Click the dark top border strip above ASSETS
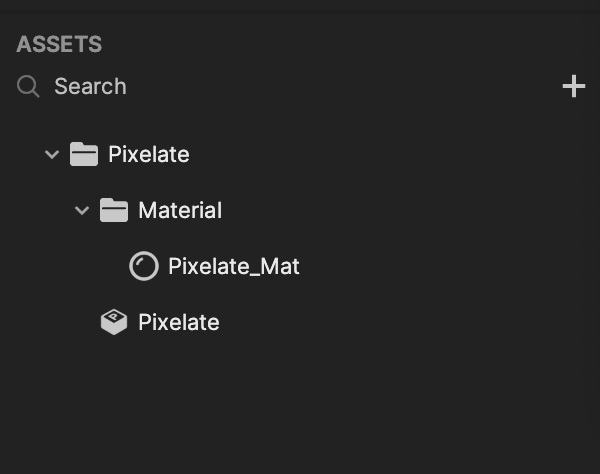Viewport: 600px width, 474px height. point(300,6)
